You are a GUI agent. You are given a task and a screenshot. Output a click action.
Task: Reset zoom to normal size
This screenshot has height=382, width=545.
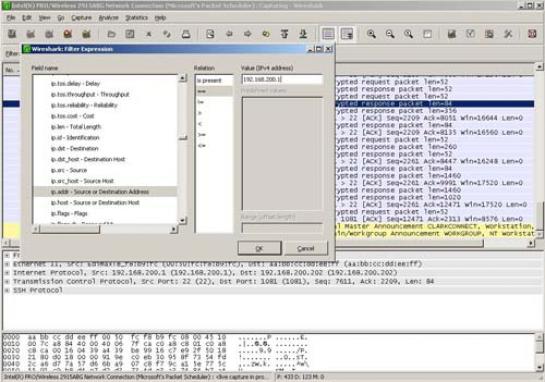(408, 34)
